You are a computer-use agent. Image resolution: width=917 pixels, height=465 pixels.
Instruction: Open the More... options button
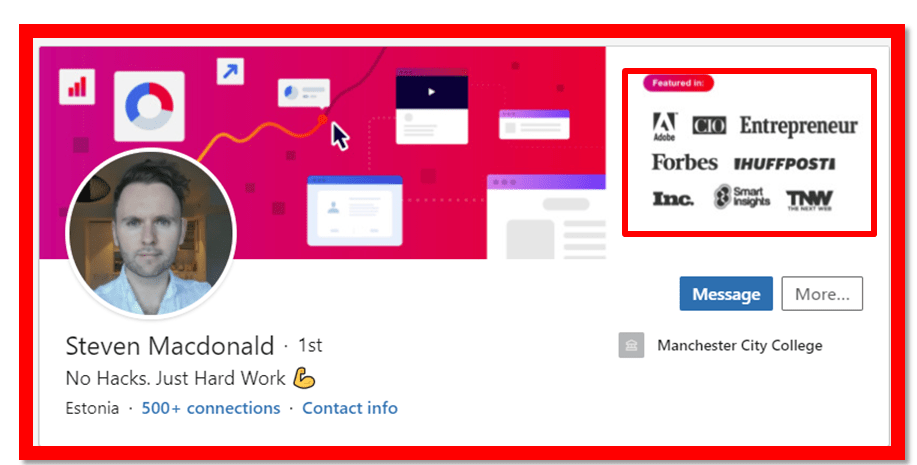click(x=822, y=294)
